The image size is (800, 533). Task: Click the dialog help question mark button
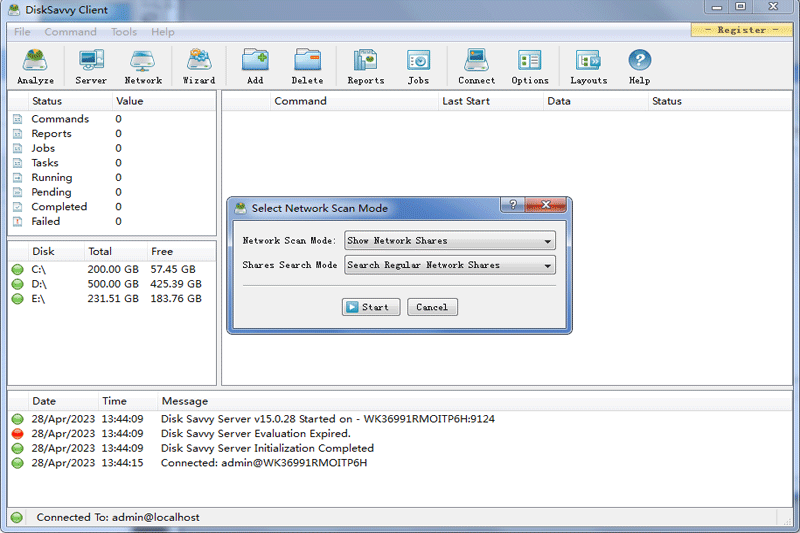pos(513,205)
